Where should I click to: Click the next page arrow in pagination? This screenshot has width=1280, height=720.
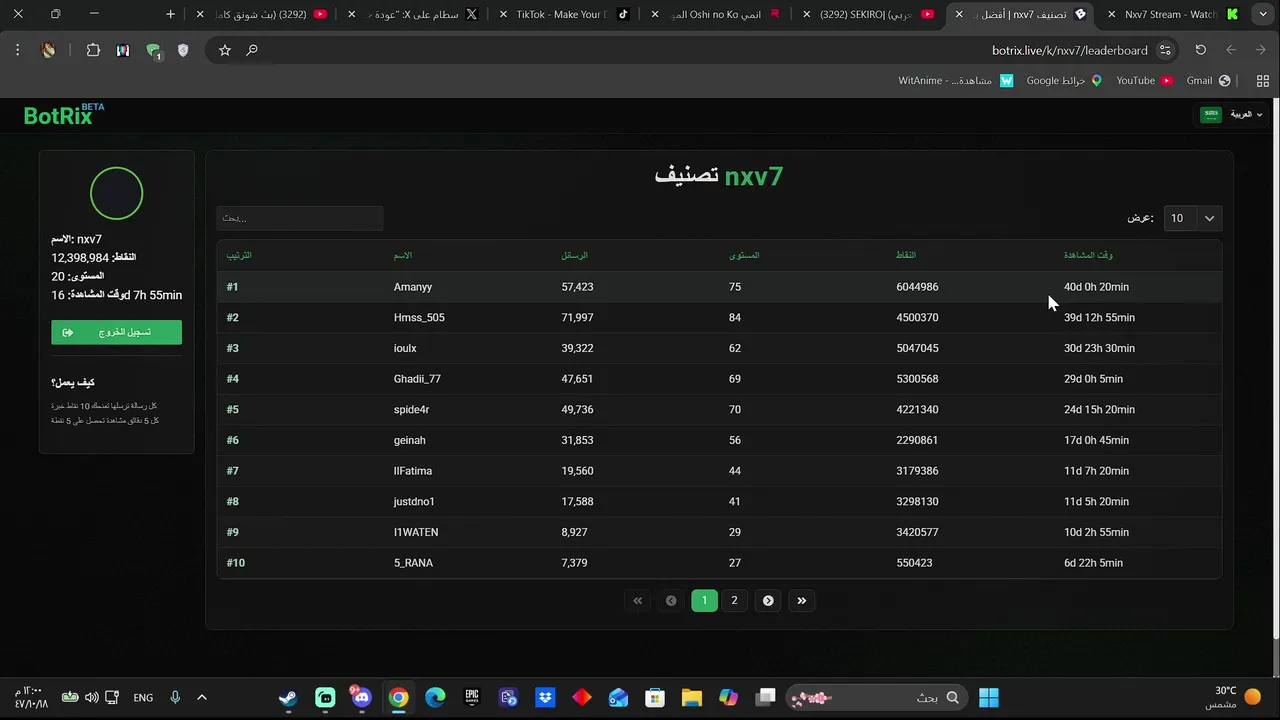(768, 600)
